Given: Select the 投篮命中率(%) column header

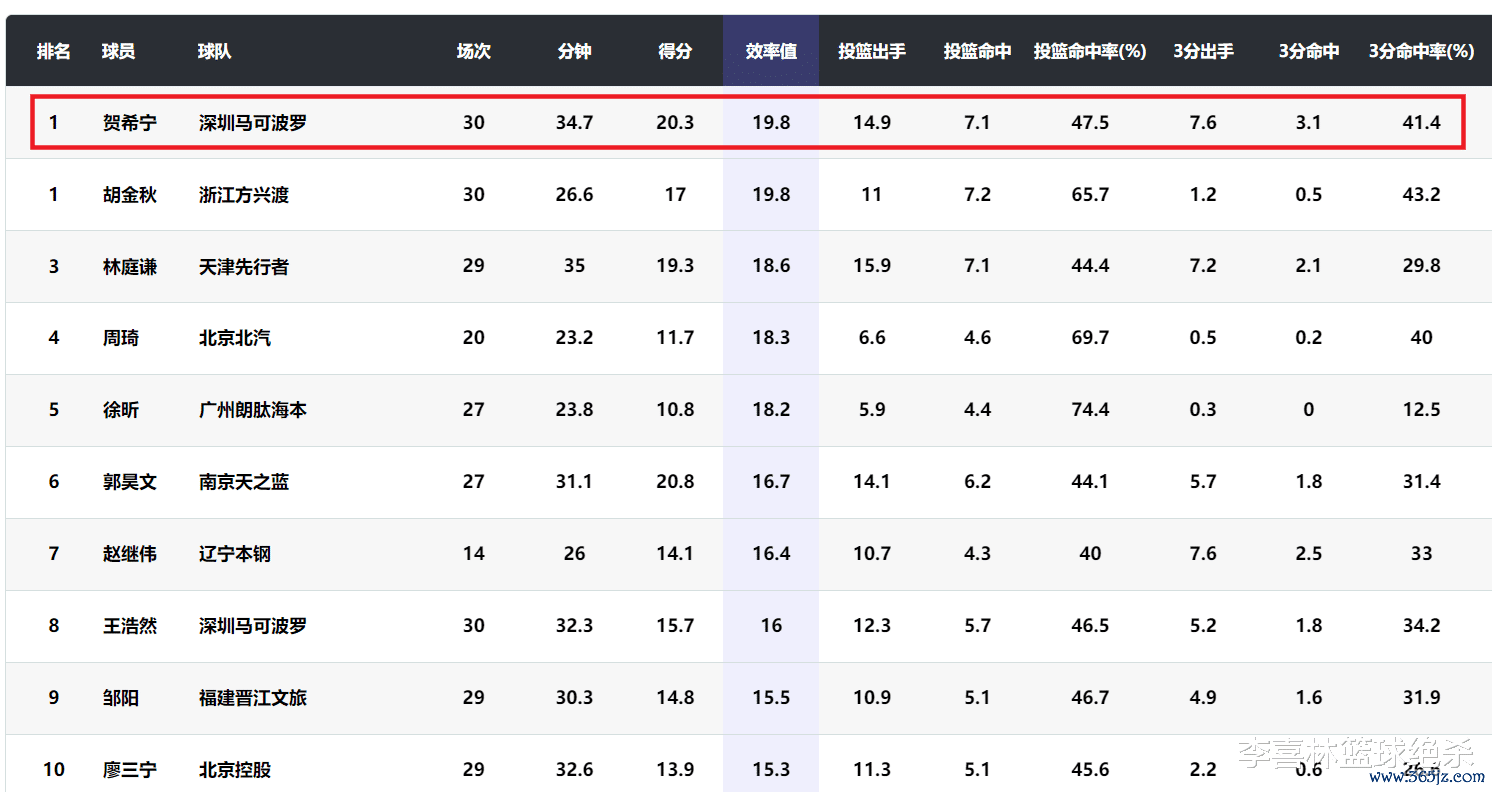Looking at the screenshot, I should click(1090, 51).
